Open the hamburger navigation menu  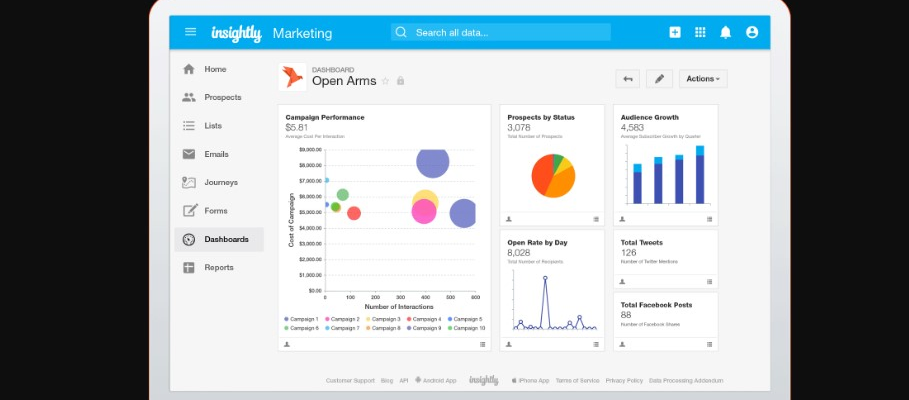190,32
